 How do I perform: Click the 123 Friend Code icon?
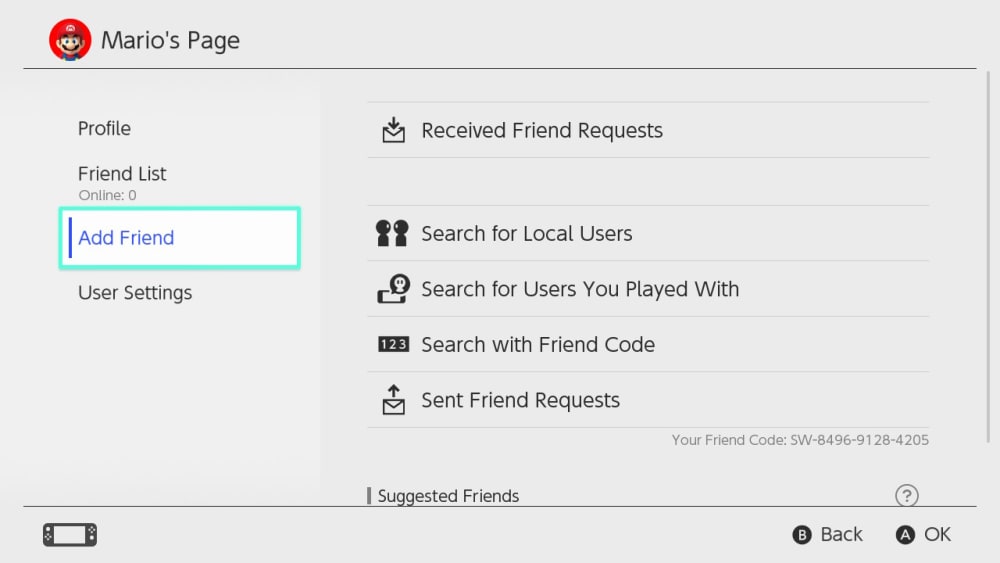tap(393, 344)
